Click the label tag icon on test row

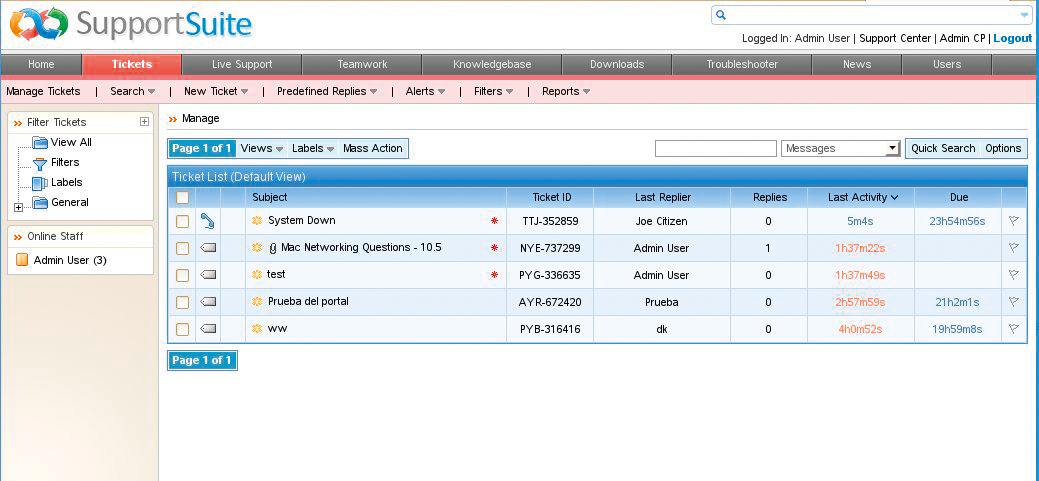tap(208, 274)
